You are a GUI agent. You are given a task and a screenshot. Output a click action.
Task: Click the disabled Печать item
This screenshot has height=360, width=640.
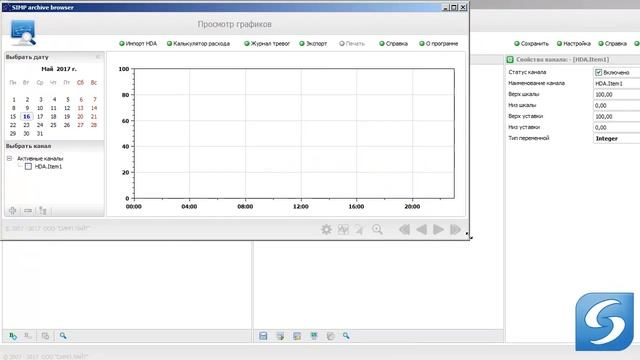(x=352, y=44)
